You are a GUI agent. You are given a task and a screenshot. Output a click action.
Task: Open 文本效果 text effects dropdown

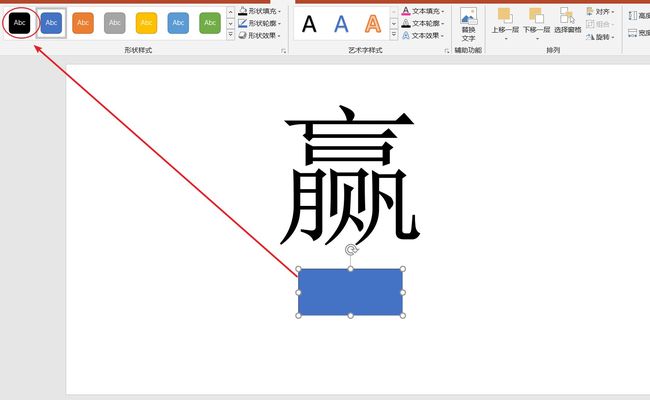click(x=423, y=36)
